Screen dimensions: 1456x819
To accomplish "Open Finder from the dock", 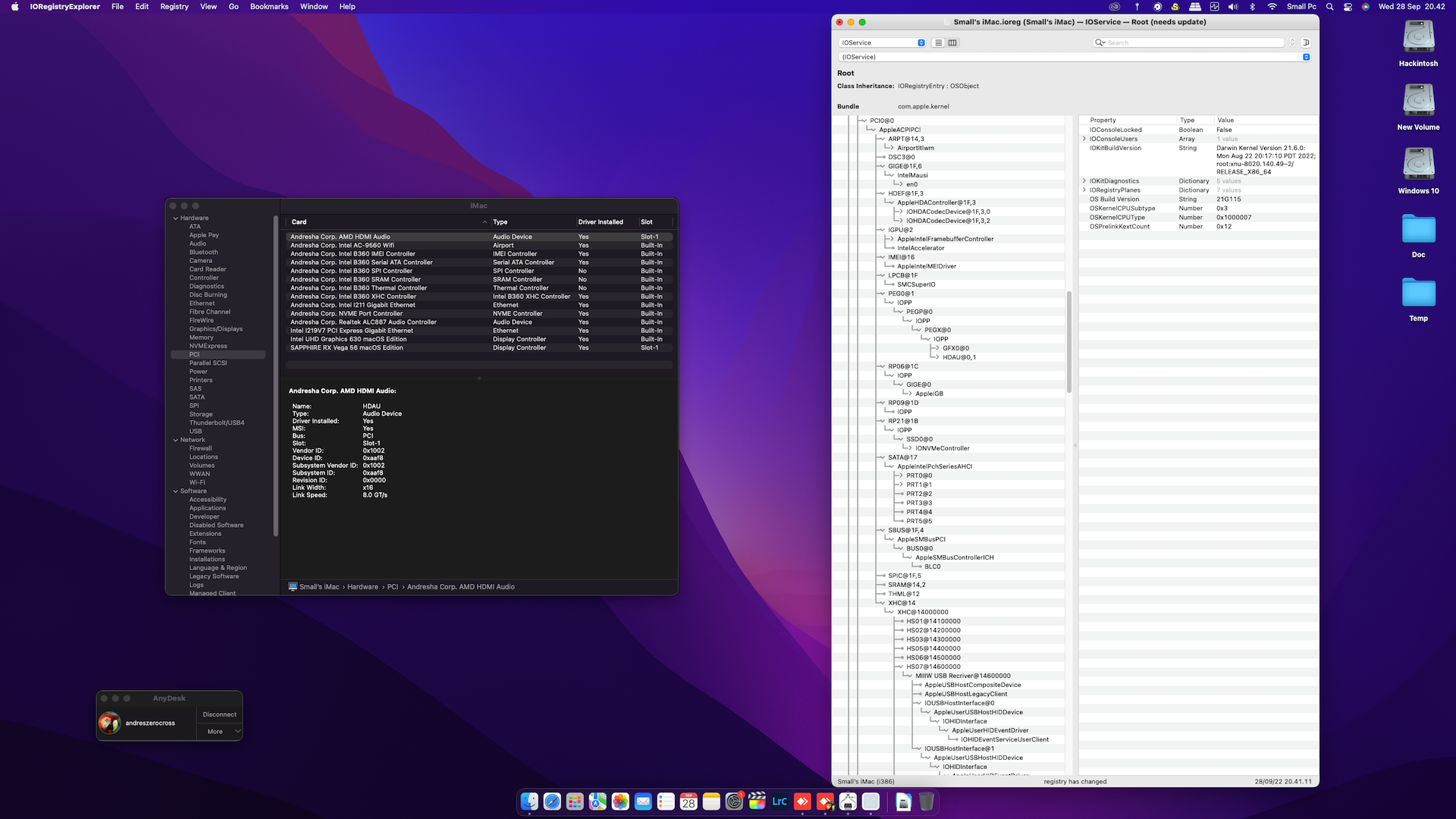I will tap(529, 802).
